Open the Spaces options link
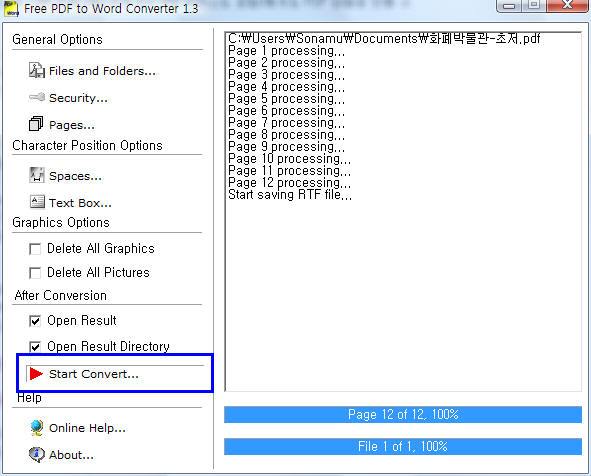The image size is (591, 476). point(75,176)
